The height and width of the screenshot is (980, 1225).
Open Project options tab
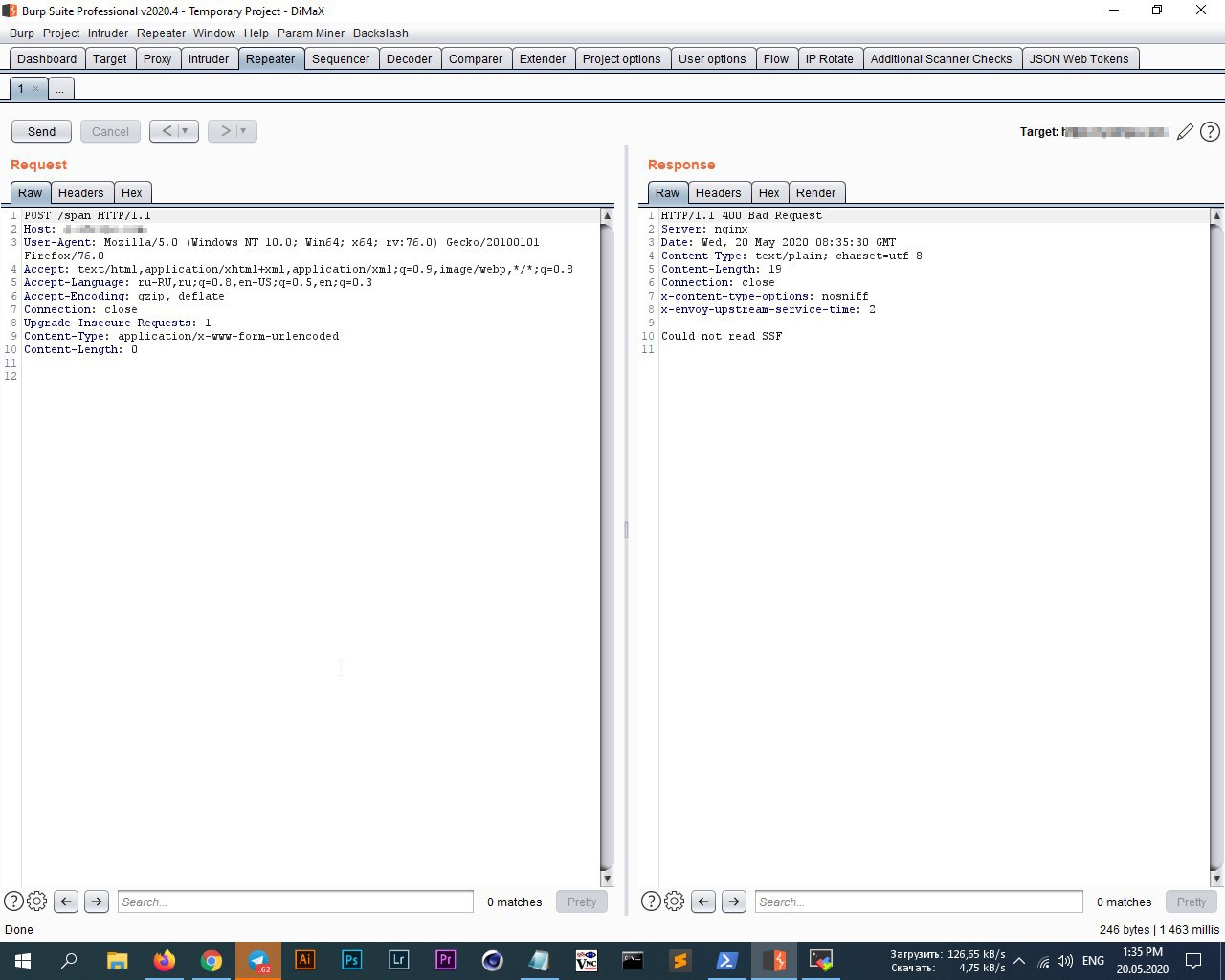(x=622, y=58)
